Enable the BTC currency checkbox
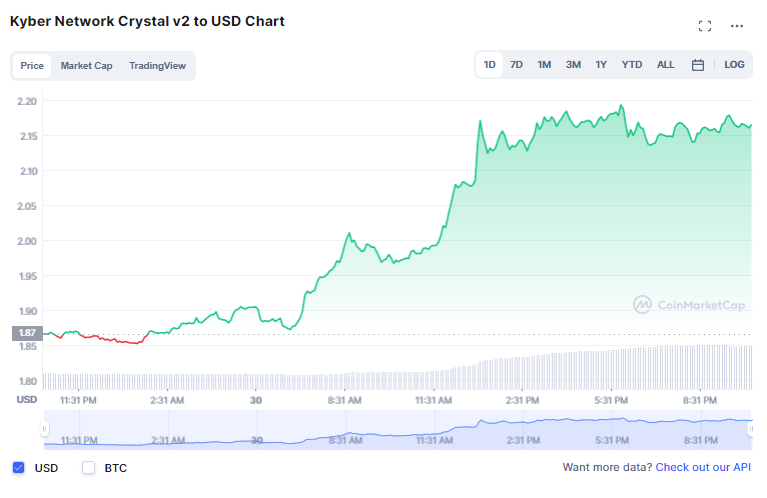 click(89, 468)
